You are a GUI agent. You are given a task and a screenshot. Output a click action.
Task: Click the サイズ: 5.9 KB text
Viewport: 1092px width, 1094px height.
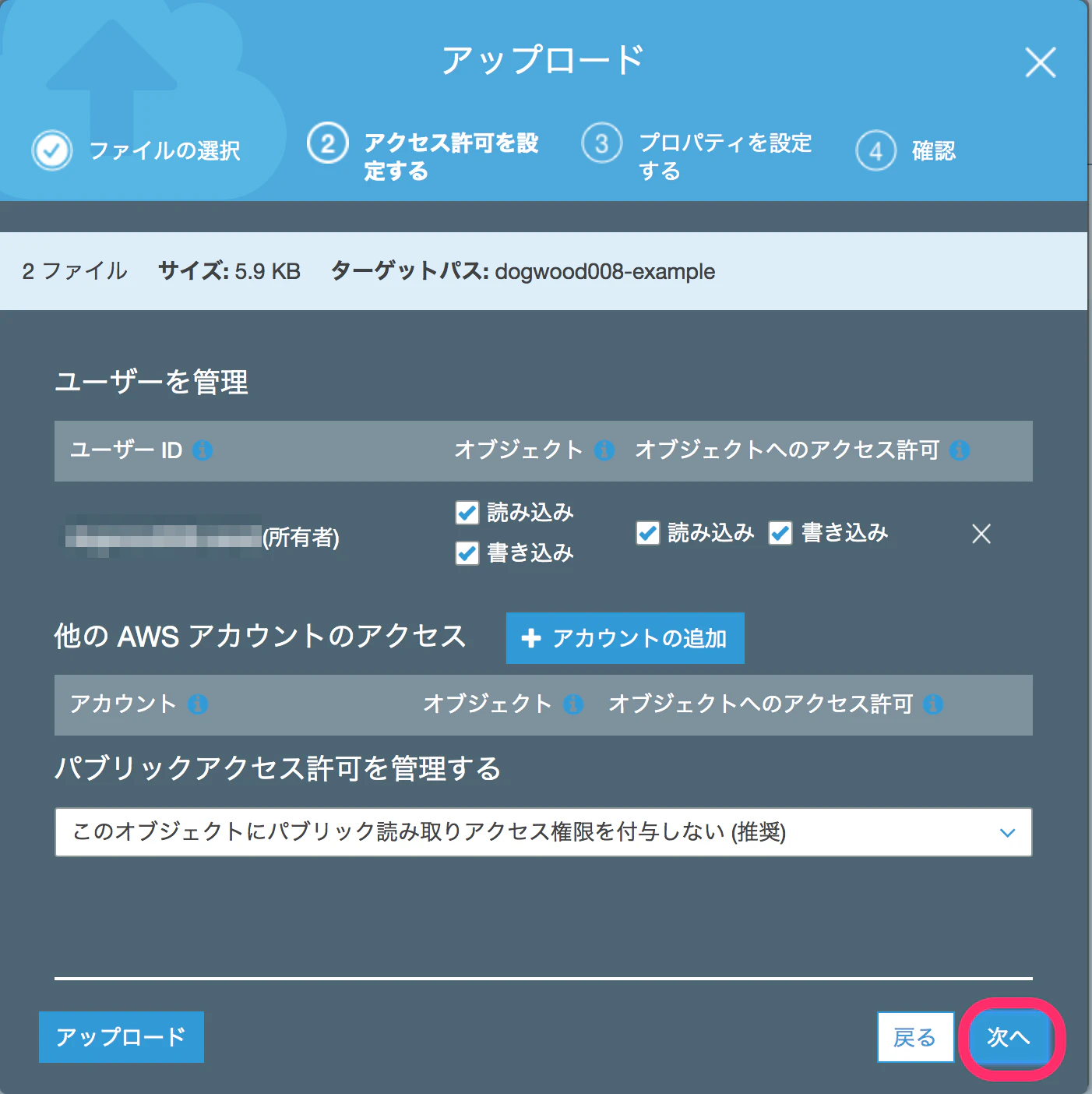[x=229, y=271]
